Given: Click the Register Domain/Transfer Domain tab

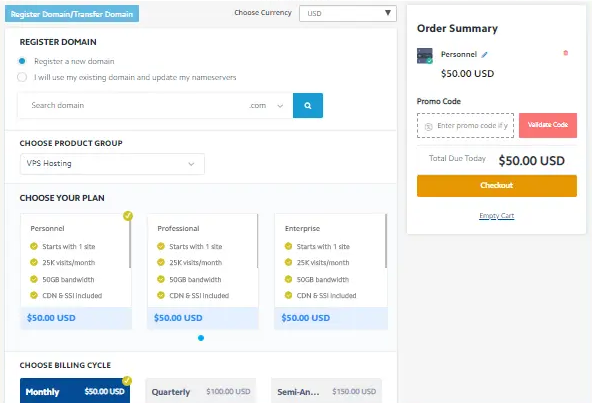Looking at the screenshot, I should tap(72, 14).
